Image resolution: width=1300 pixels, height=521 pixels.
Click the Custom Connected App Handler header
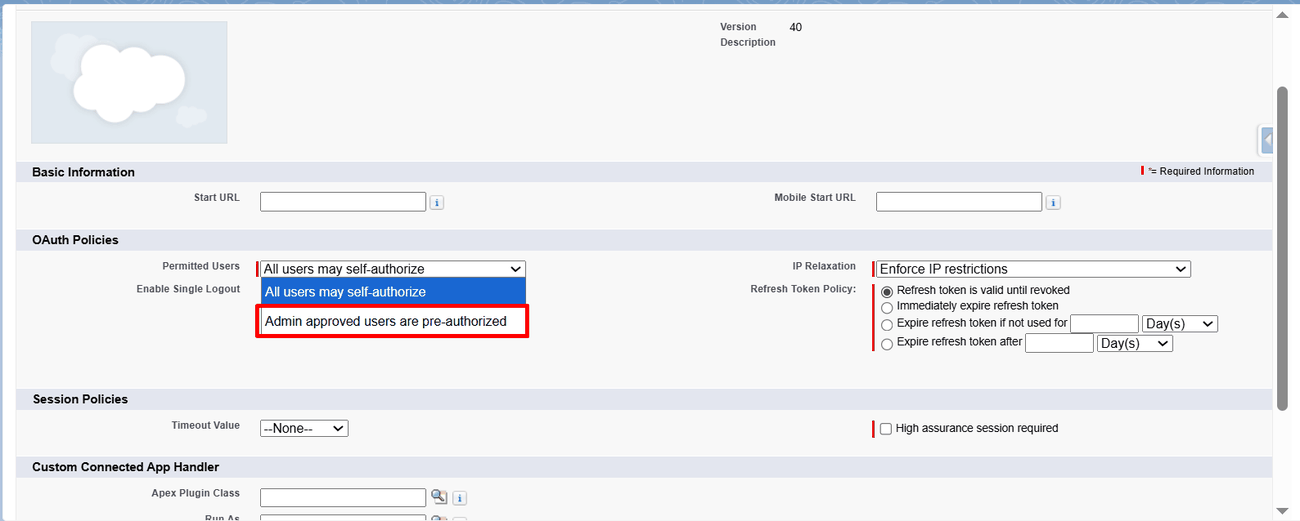[x=125, y=467]
